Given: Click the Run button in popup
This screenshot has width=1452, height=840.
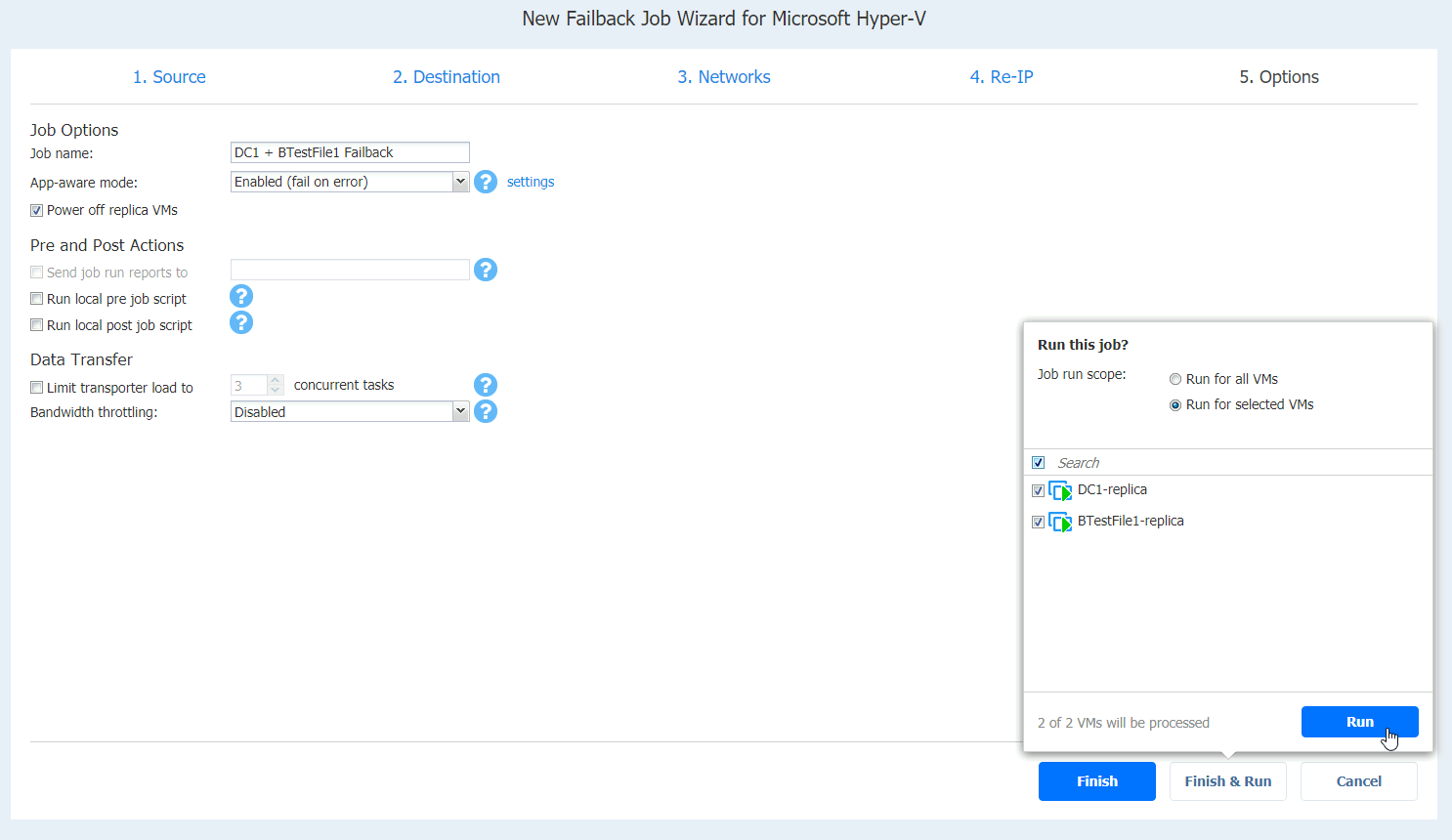Looking at the screenshot, I should click(x=1360, y=722).
